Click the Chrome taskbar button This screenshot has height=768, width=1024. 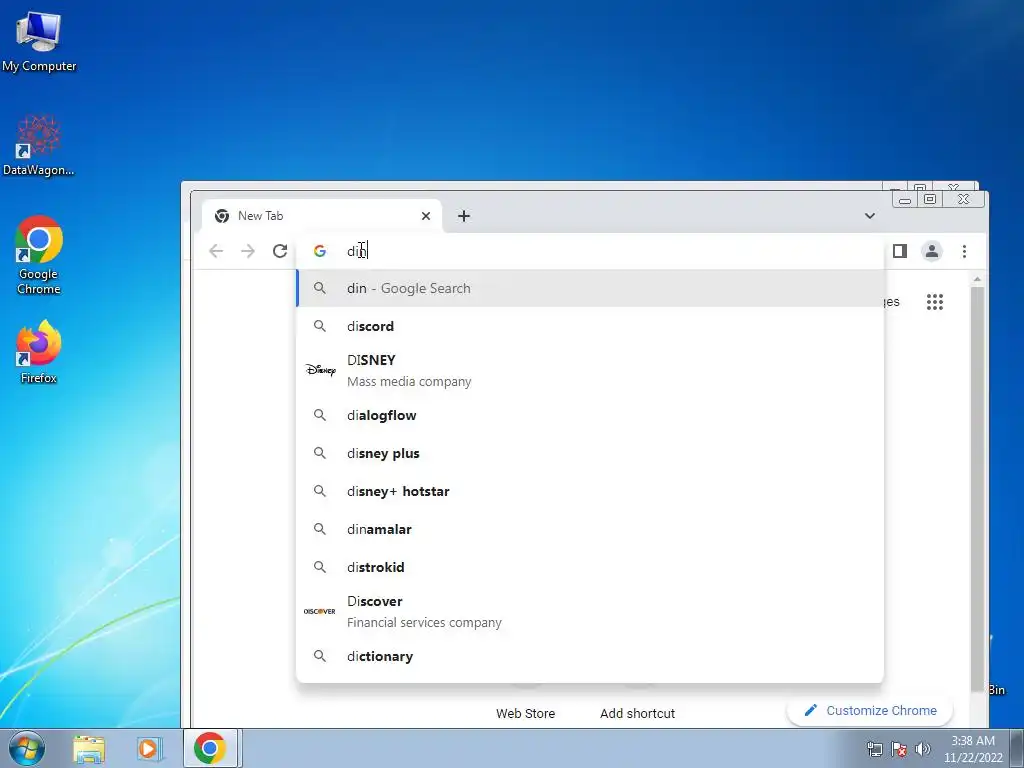coord(210,748)
